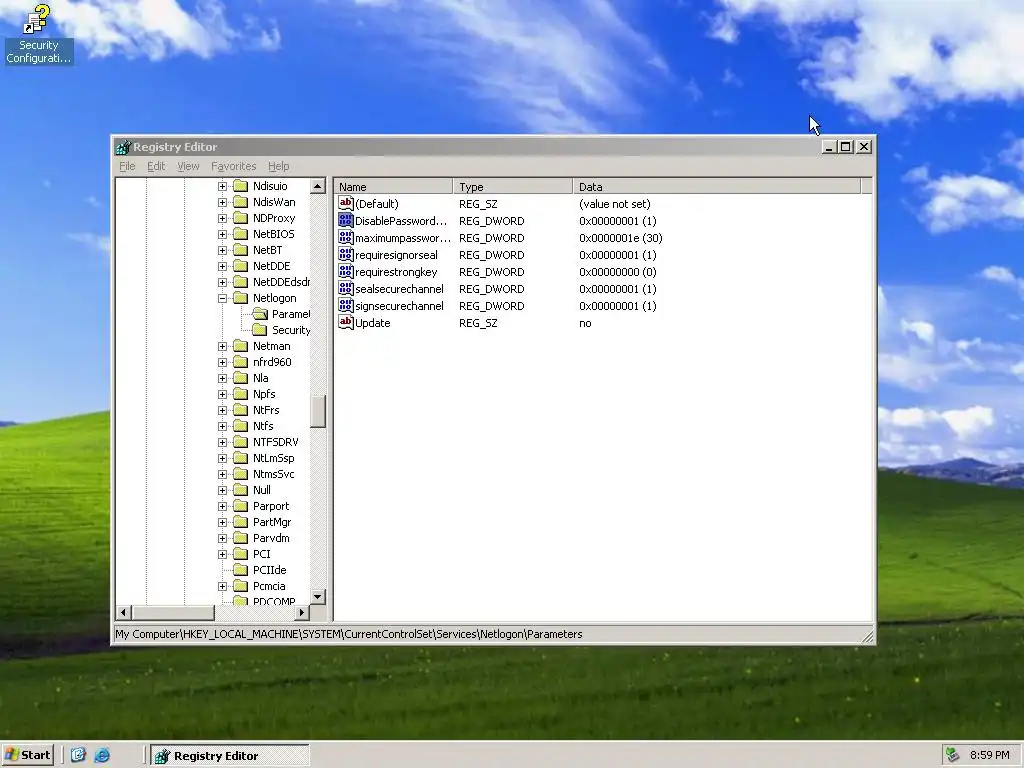Select the NetDDEdsdm key
The height and width of the screenshot is (768, 1024).
(x=281, y=282)
